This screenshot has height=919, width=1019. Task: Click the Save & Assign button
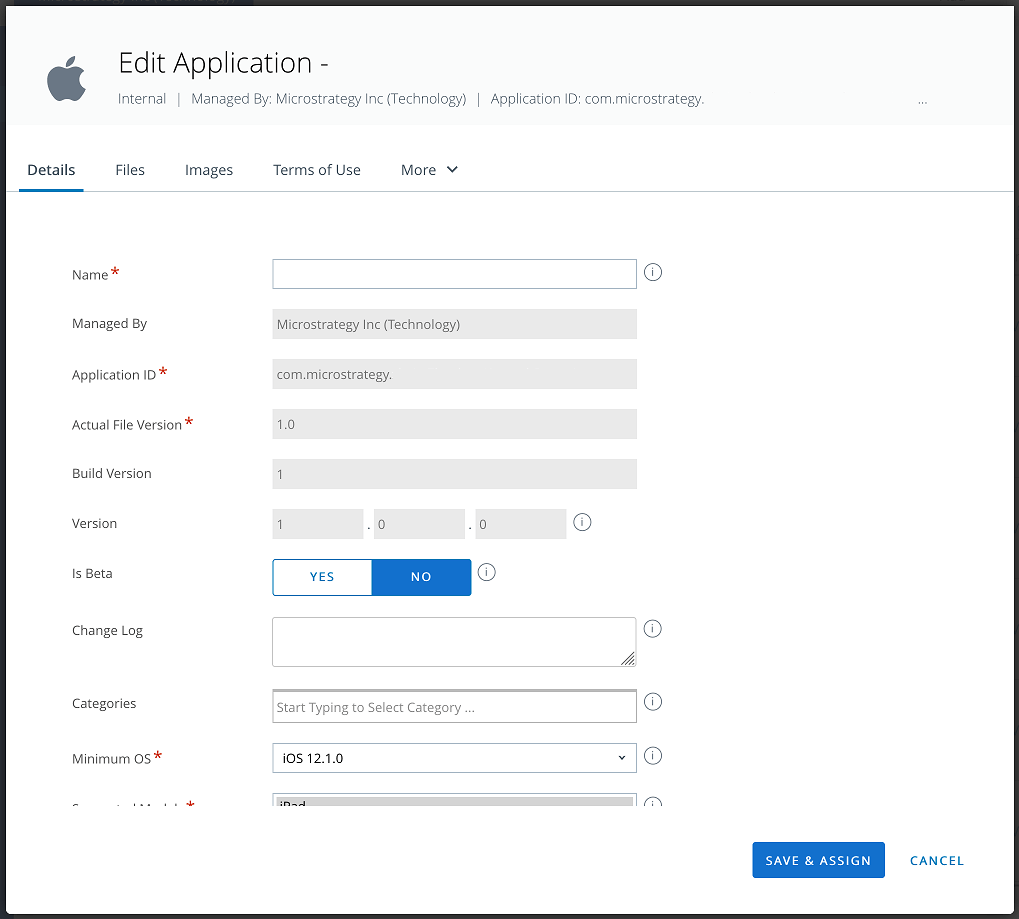[x=818, y=860]
